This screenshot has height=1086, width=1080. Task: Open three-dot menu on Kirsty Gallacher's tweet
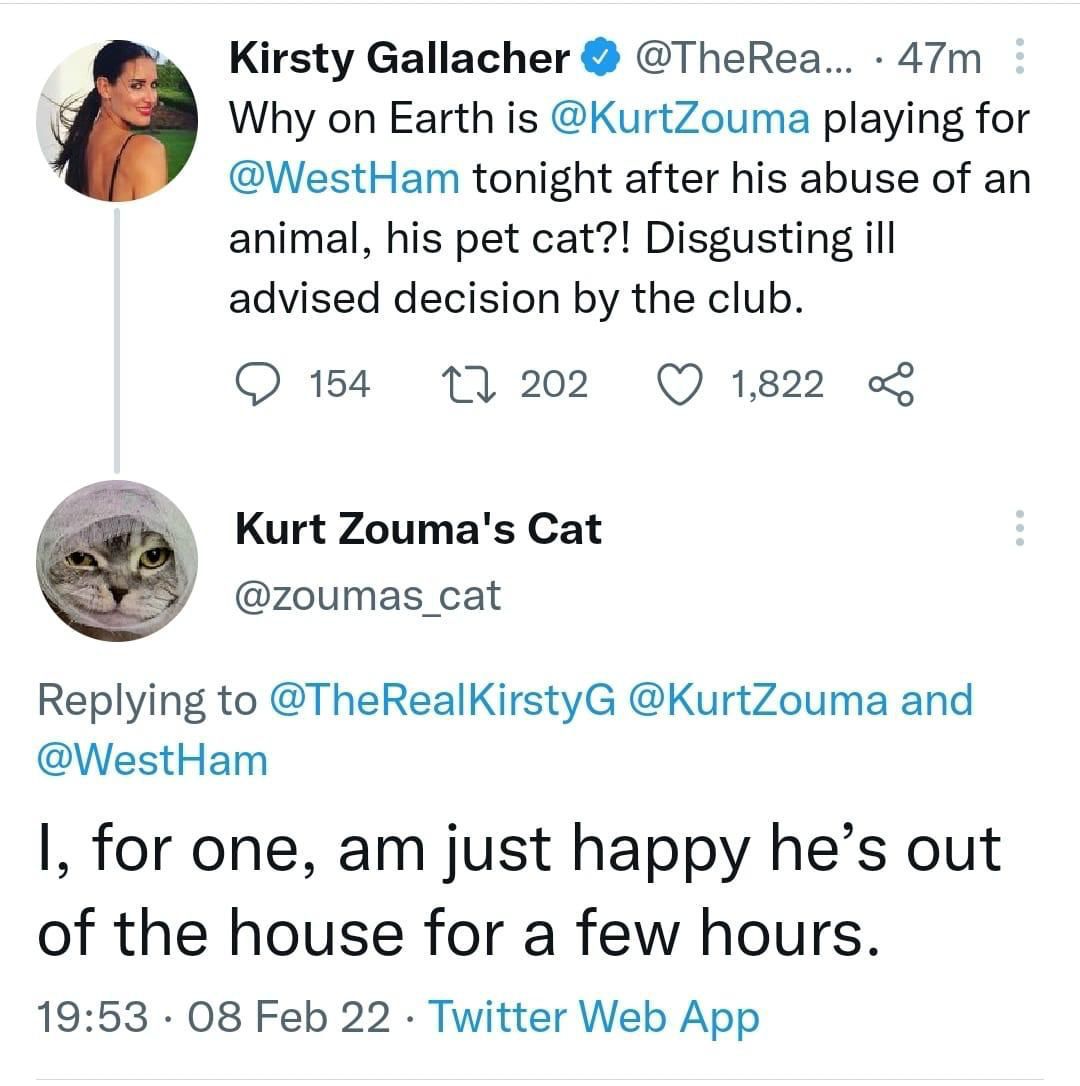click(1019, 57)
